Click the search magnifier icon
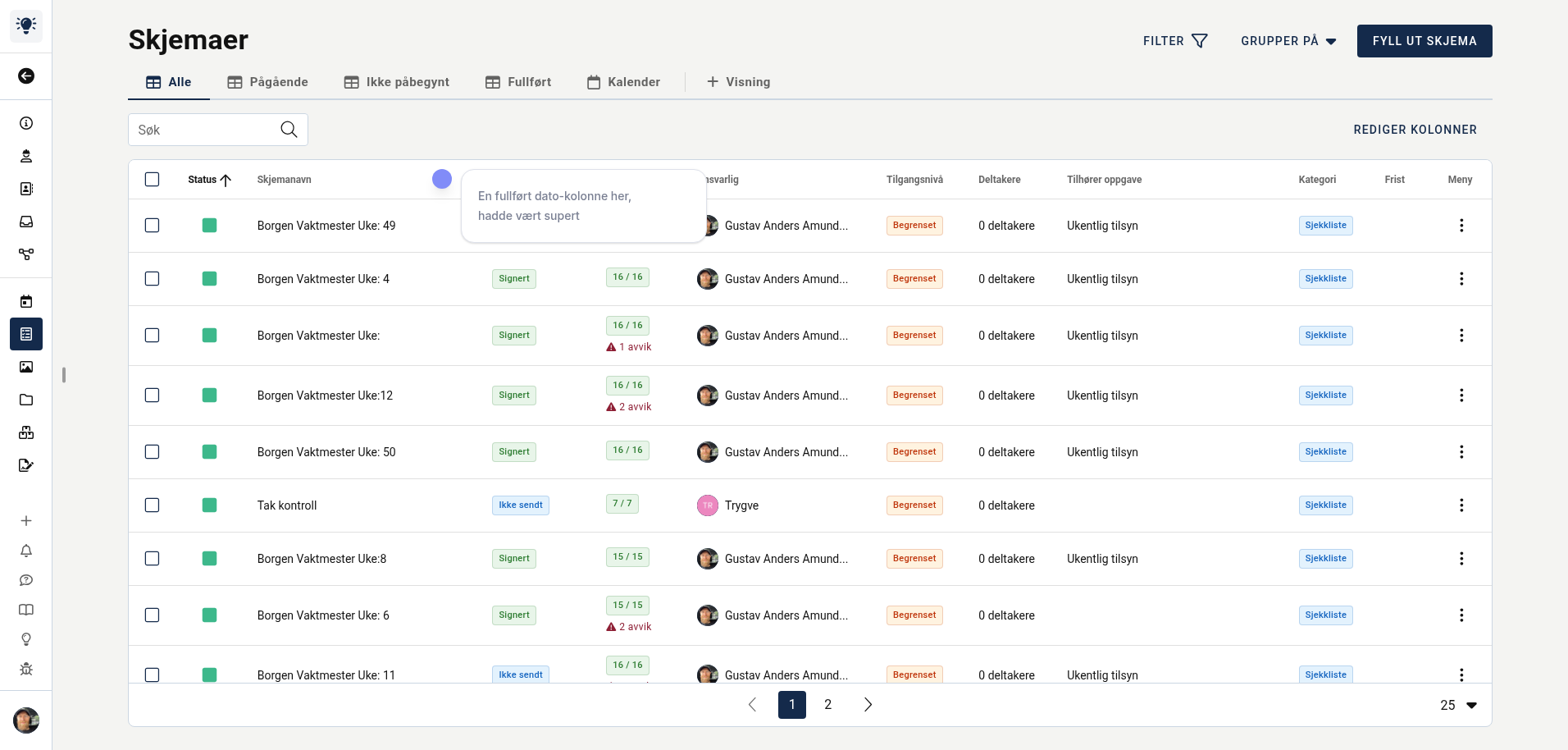Screen dimensions: 1568x750 [x=289, y=130]
